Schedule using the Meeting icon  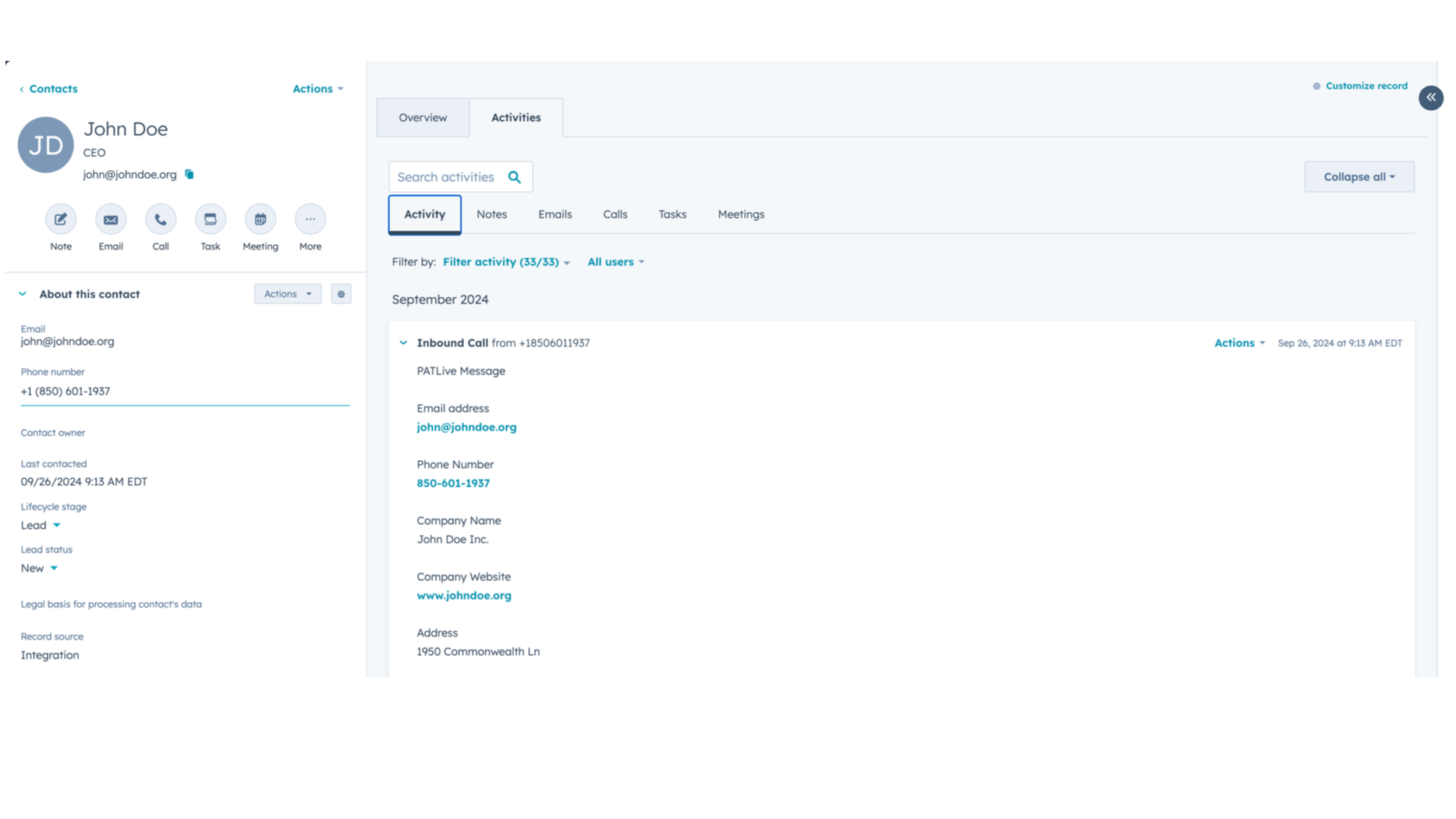(260, 219)
